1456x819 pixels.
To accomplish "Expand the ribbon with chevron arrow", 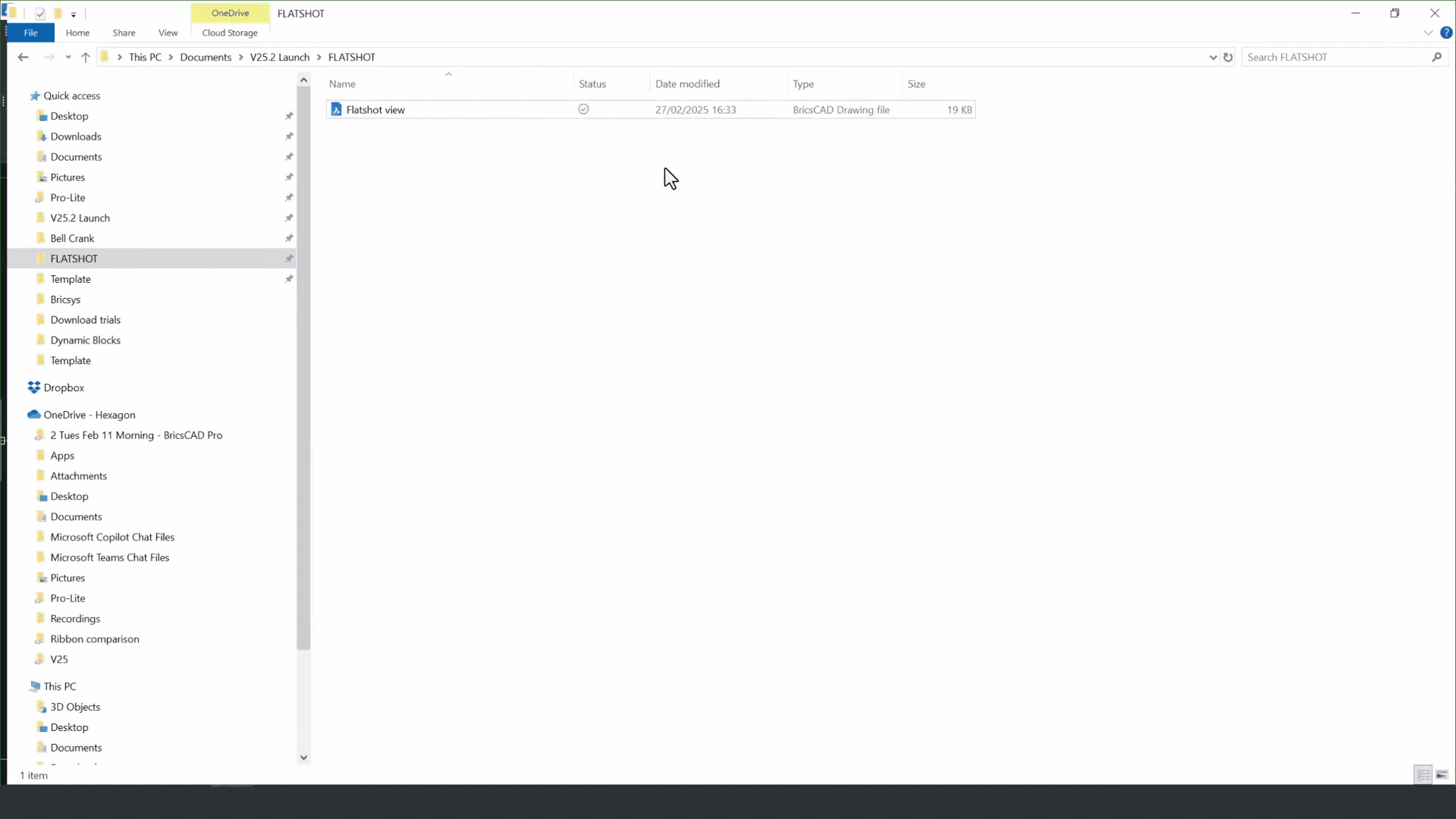I will [x=1428, y=33].
